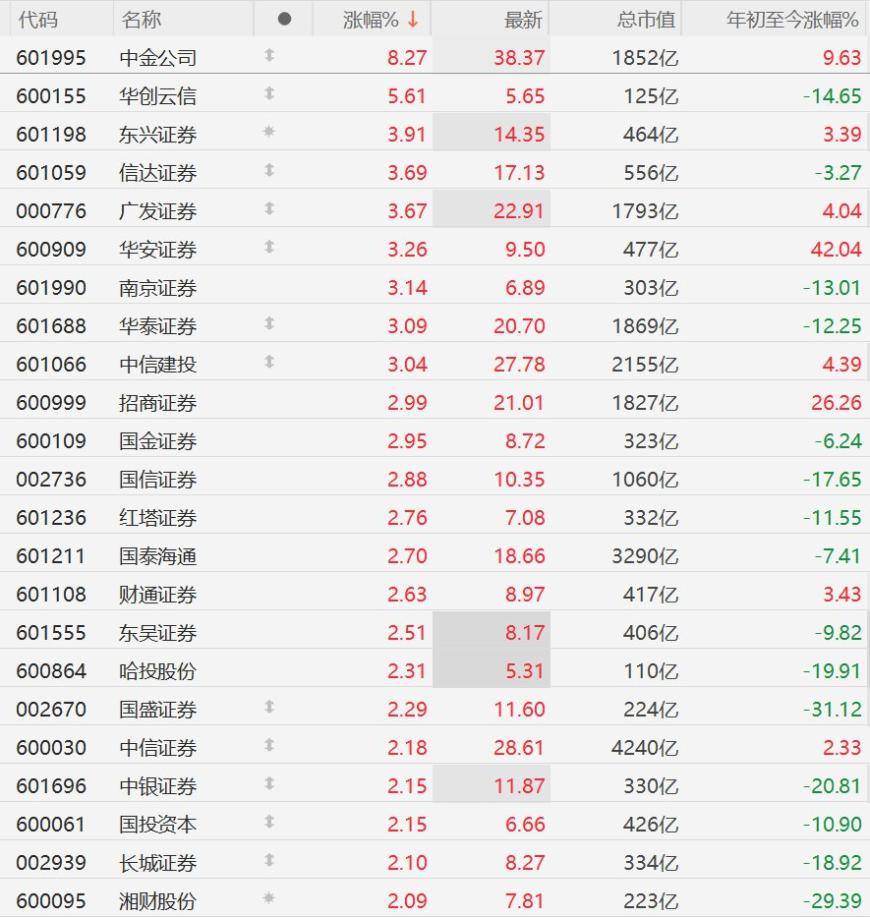
Task: Select the 哈投股份 name cell
Action: [158, 671]
